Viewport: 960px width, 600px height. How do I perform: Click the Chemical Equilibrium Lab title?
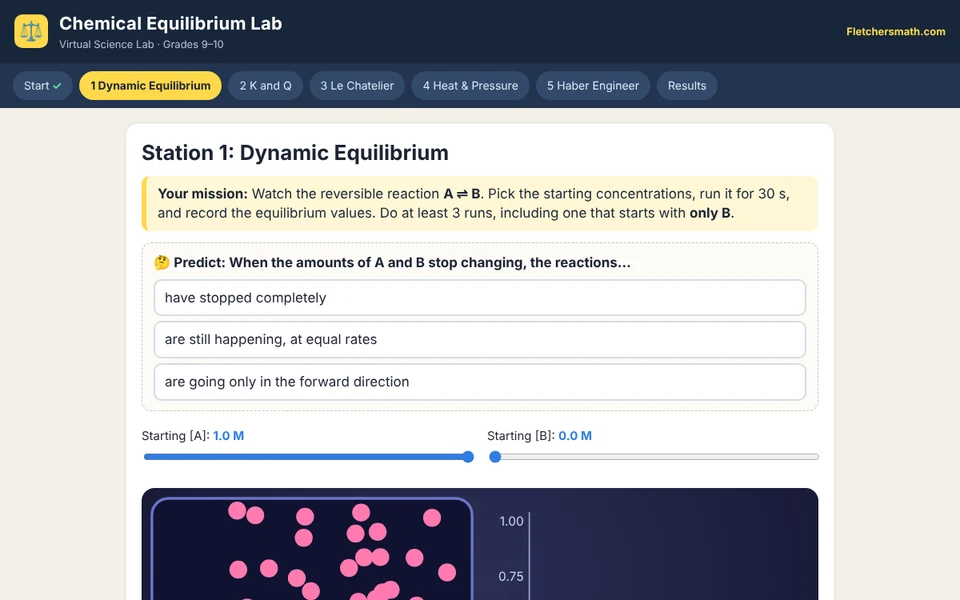(x=170, y=23)
